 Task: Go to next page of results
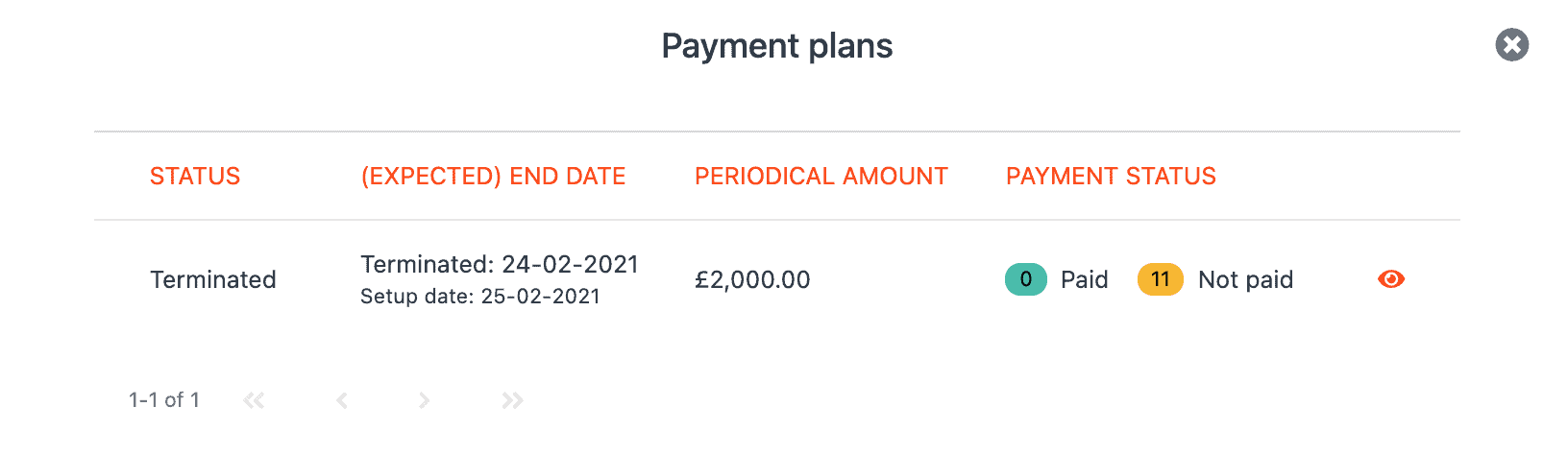[x=424, y=400]
